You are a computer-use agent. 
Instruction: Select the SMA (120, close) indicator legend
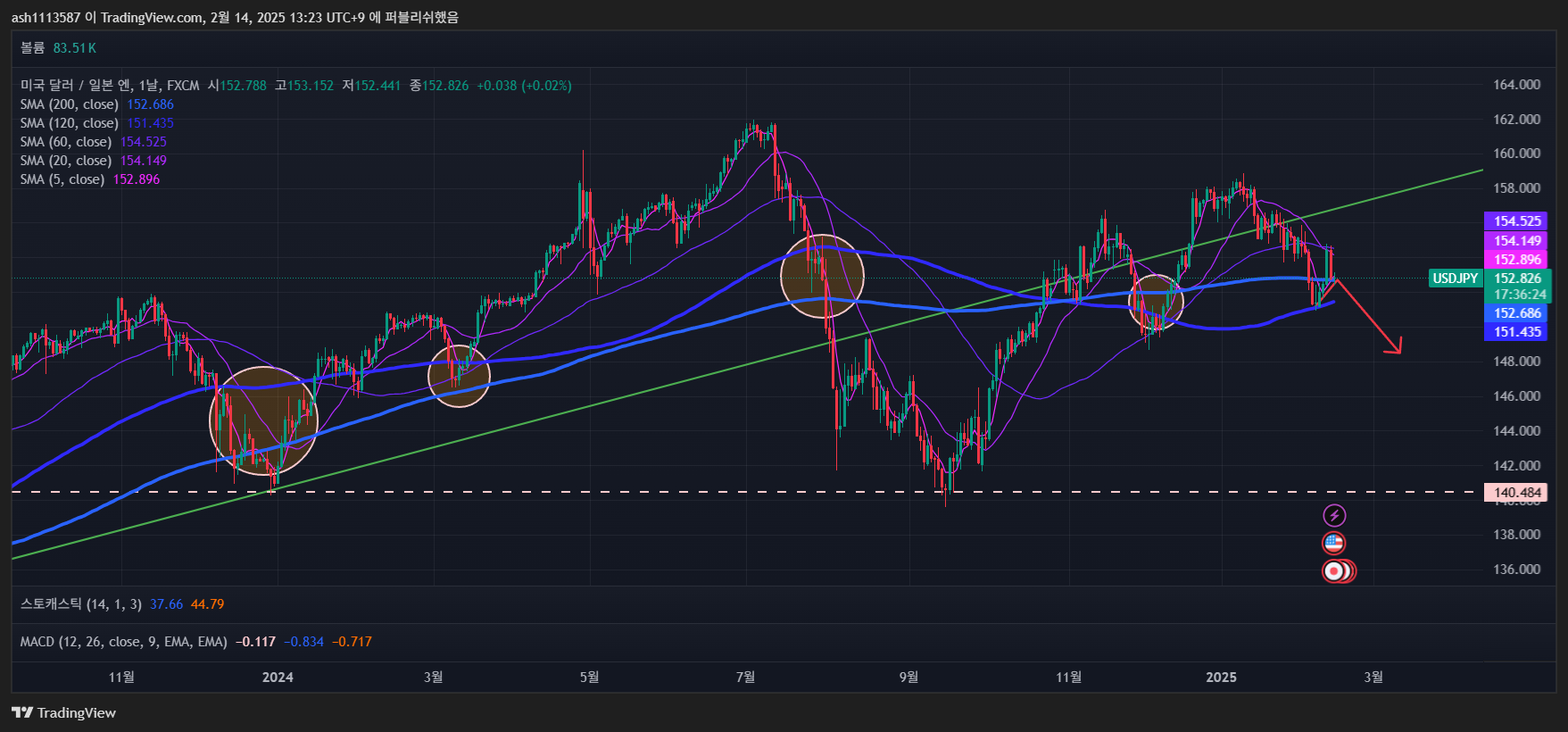(70, 123)
